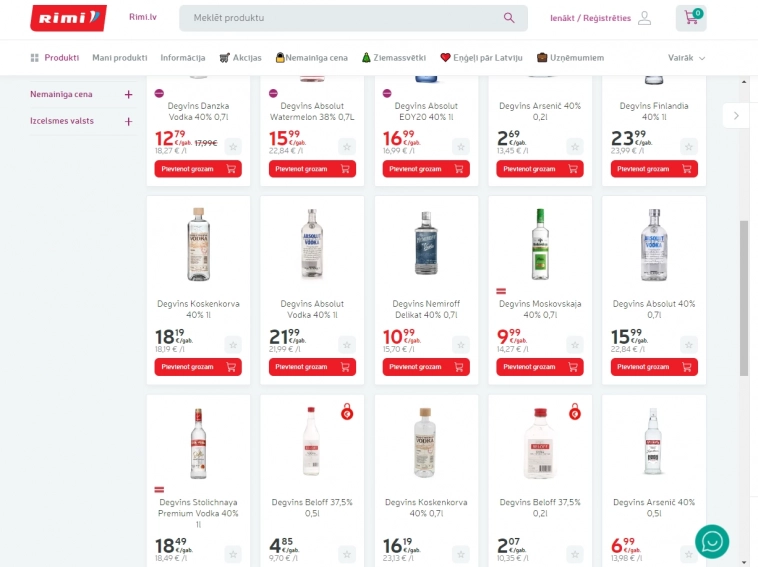Viewport: 758px width, 567px height.
Task: Click the right side panel arrow
Action: [x=736, y=116]
